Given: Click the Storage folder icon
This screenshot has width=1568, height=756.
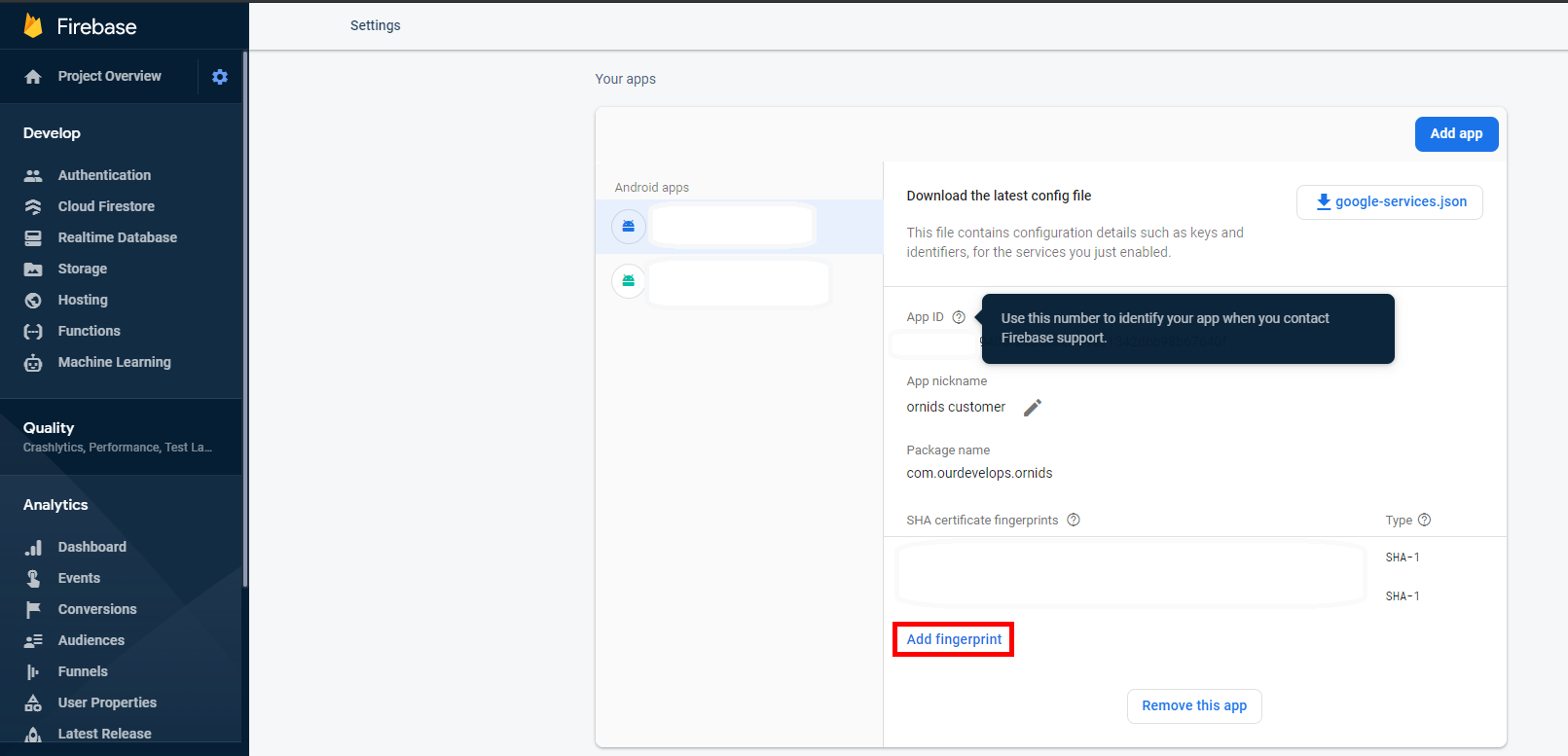Looking at the screenshot, I should 33,270.
